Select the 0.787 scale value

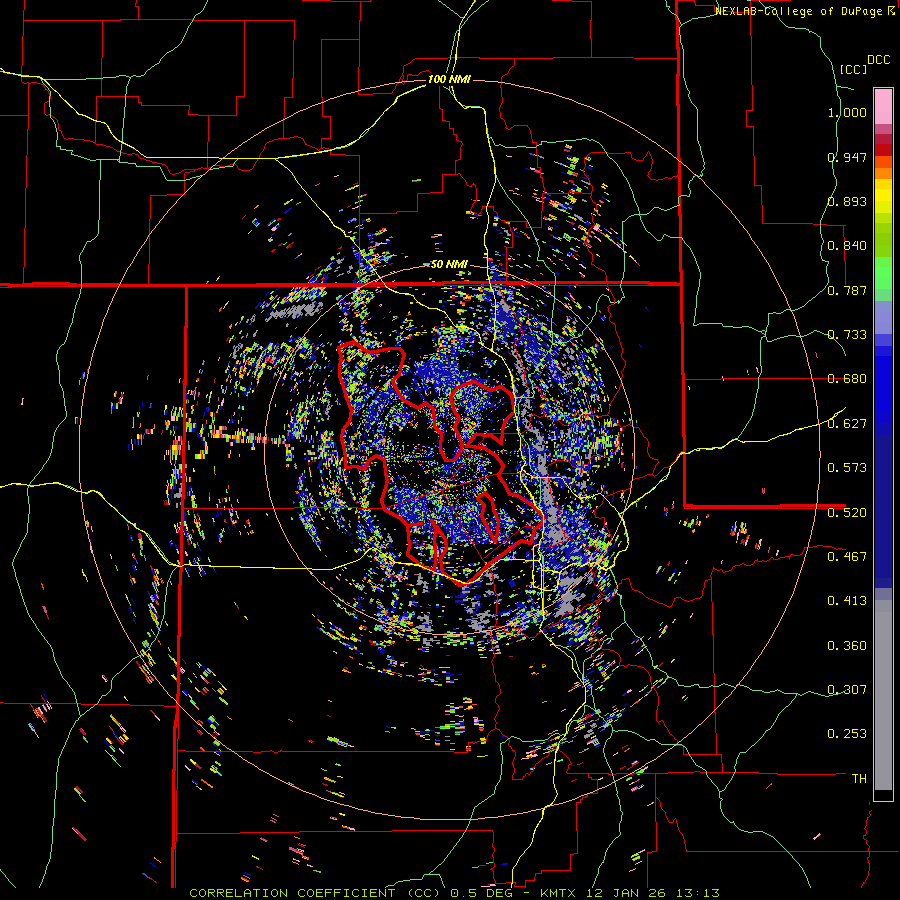coord(847,290)
